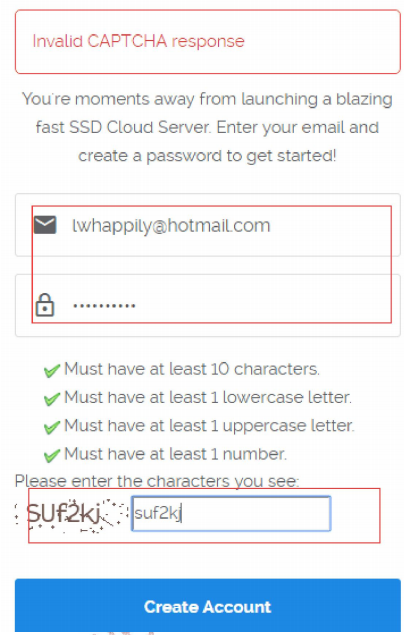Click the 'Please enter the characters you see' label
Screen dimensions: 404x635
point(157,481)
